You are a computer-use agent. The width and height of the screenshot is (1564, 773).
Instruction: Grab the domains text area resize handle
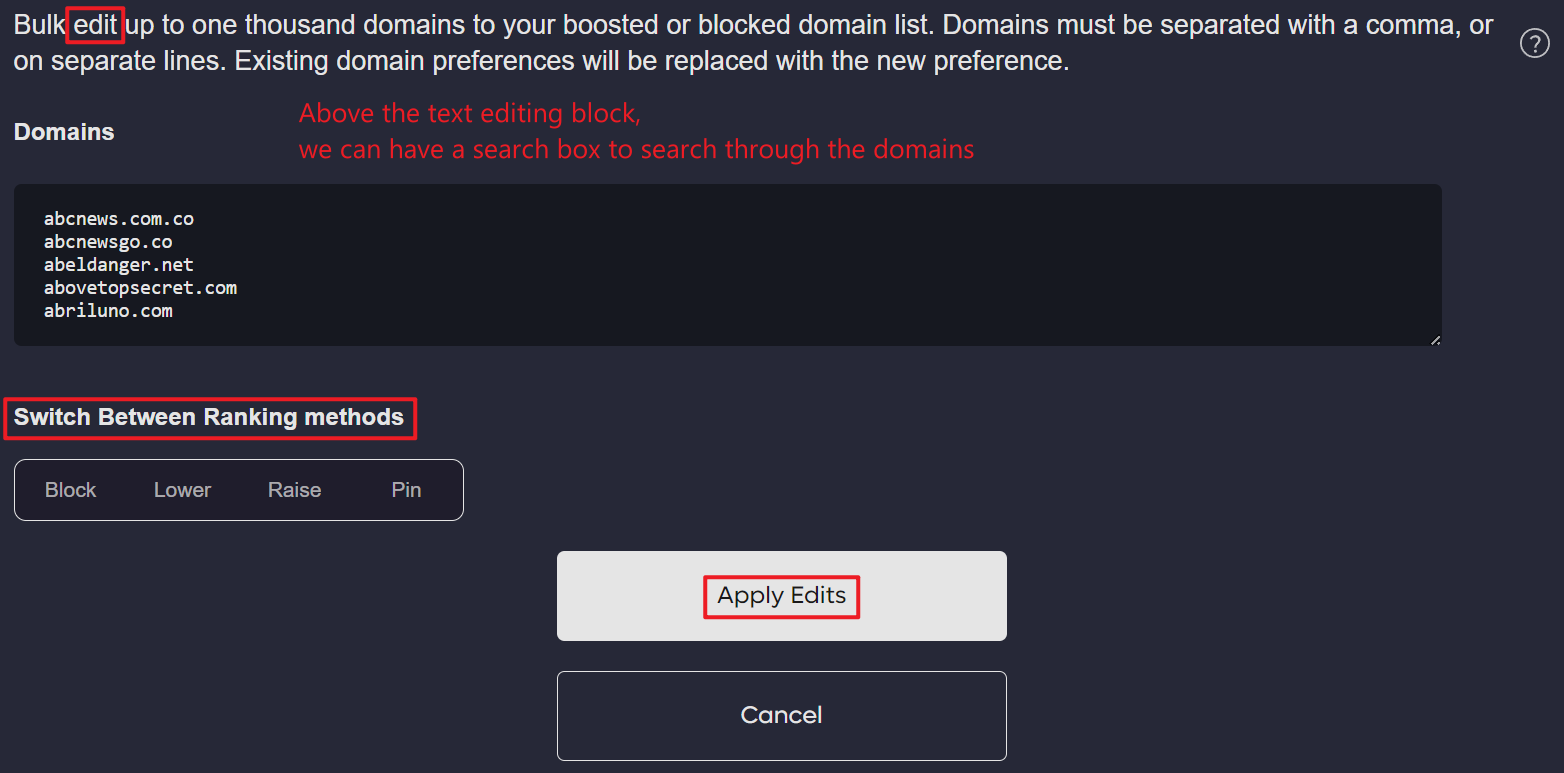(x=1435, y=340)
